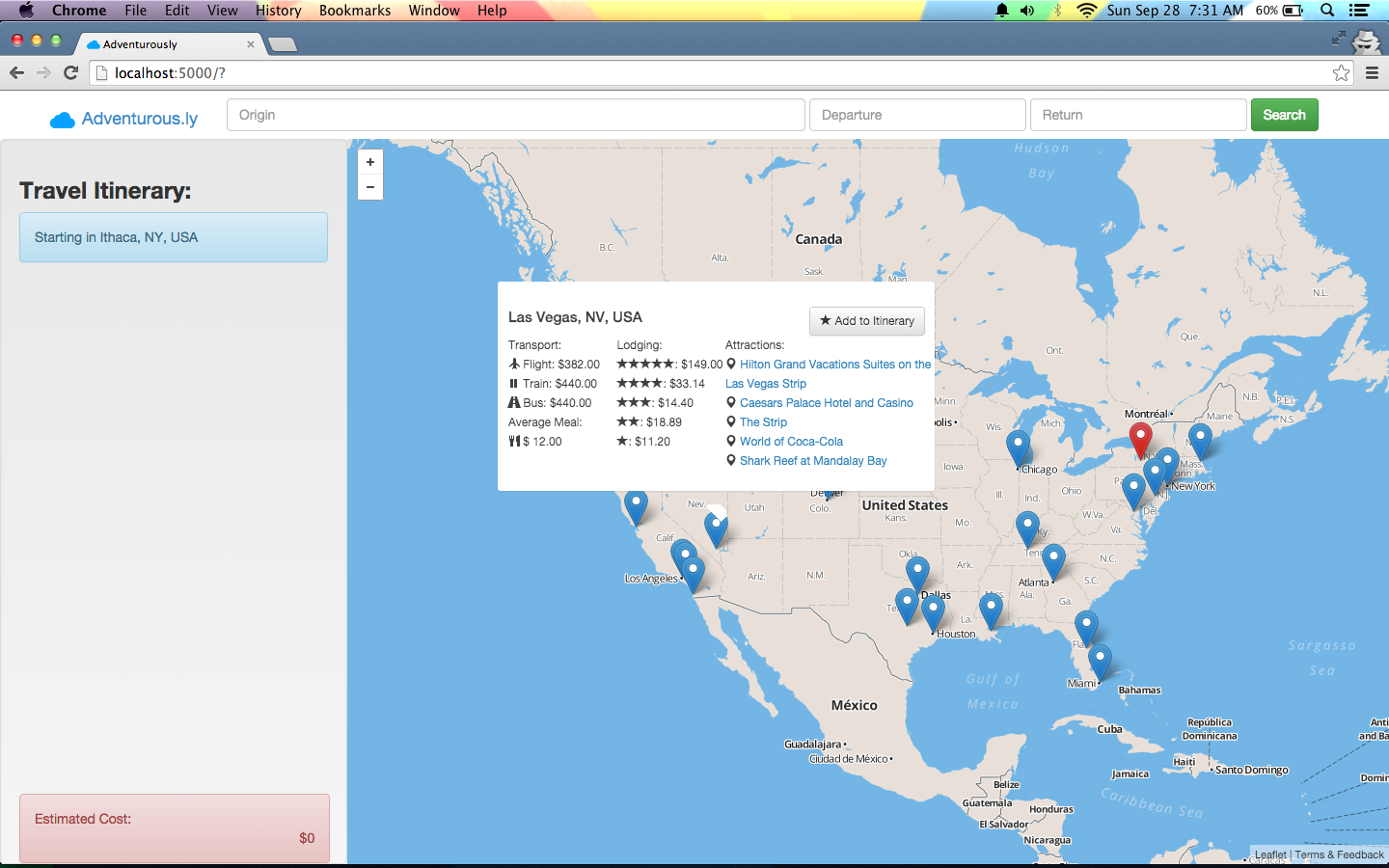Click the four-star lodging $33.14 entry
Image resolution: width=1389 pixels, height=868 pixels.
pos(661,384)
